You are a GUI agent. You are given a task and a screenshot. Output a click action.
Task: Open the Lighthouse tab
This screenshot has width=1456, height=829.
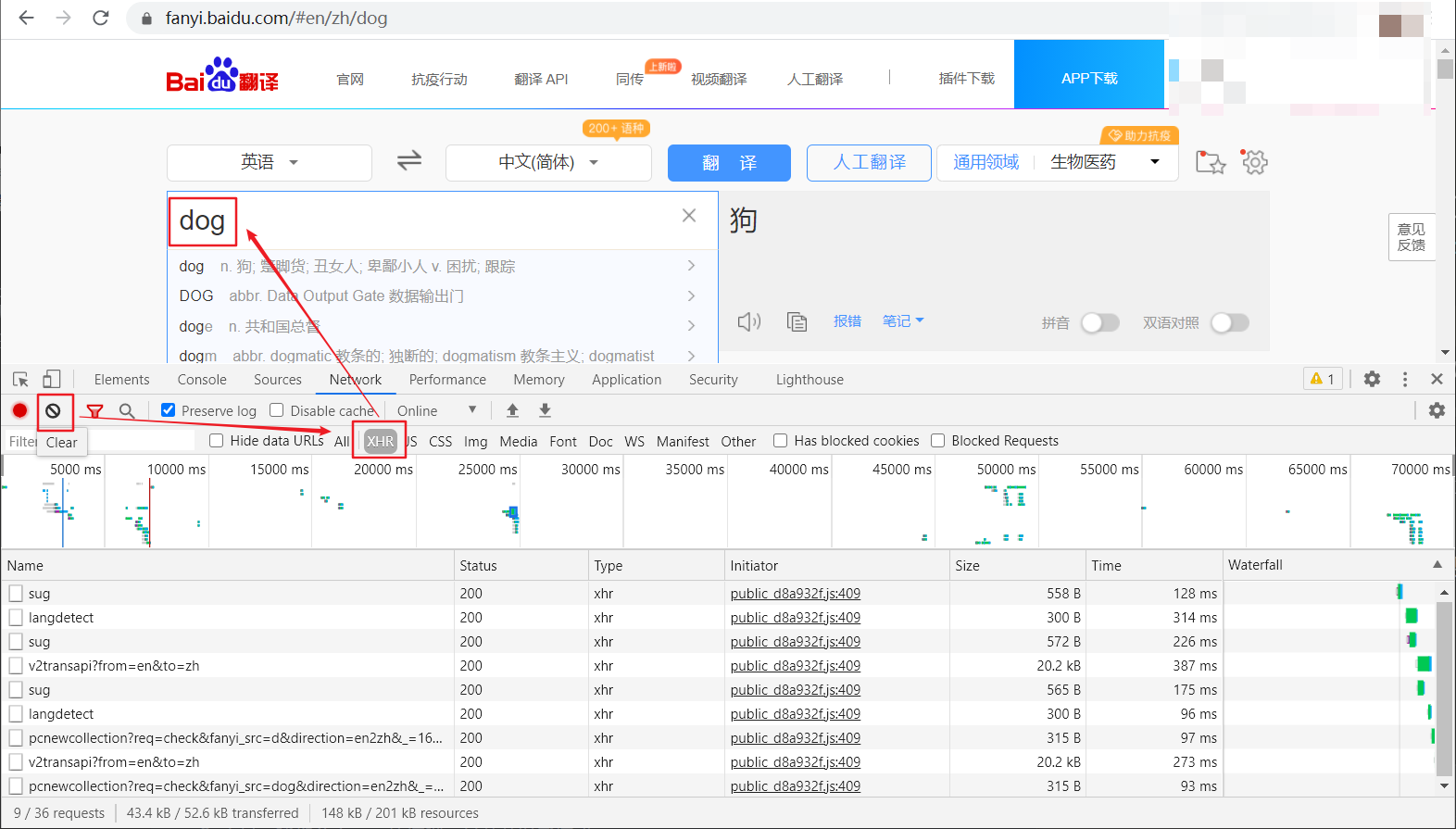810,379
